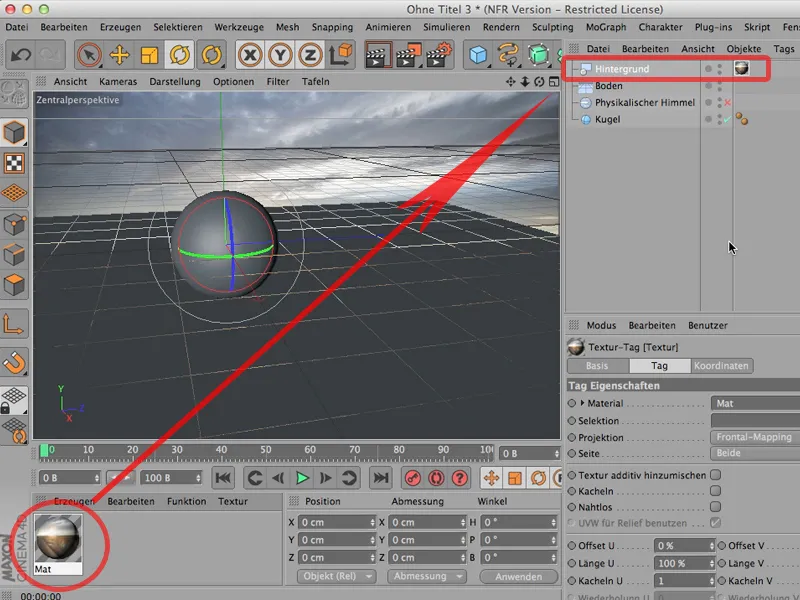Image resolution: width=800 pixels, height=600 pixels.
Task: Click the Hintergrund texture tag
Action: coord(741,68)
